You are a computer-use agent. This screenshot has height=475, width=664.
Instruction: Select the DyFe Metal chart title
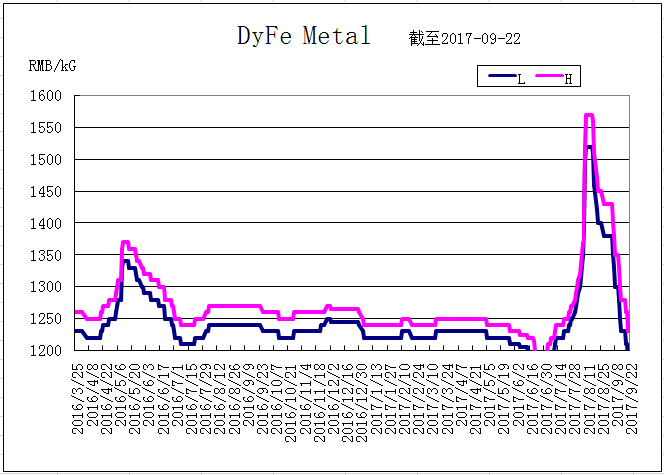[x=304, y=36]
